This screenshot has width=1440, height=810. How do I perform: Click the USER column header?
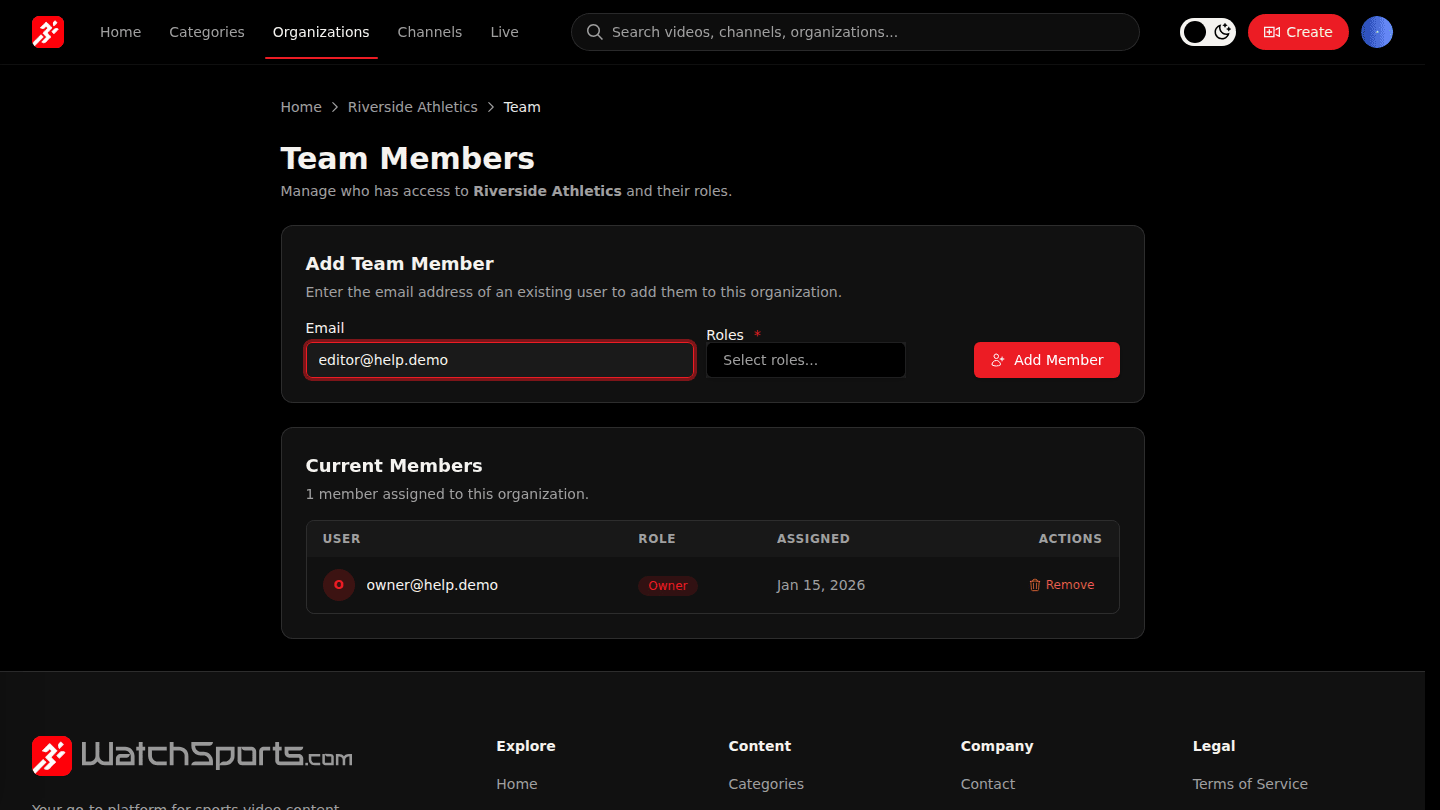tap(342, 539)
